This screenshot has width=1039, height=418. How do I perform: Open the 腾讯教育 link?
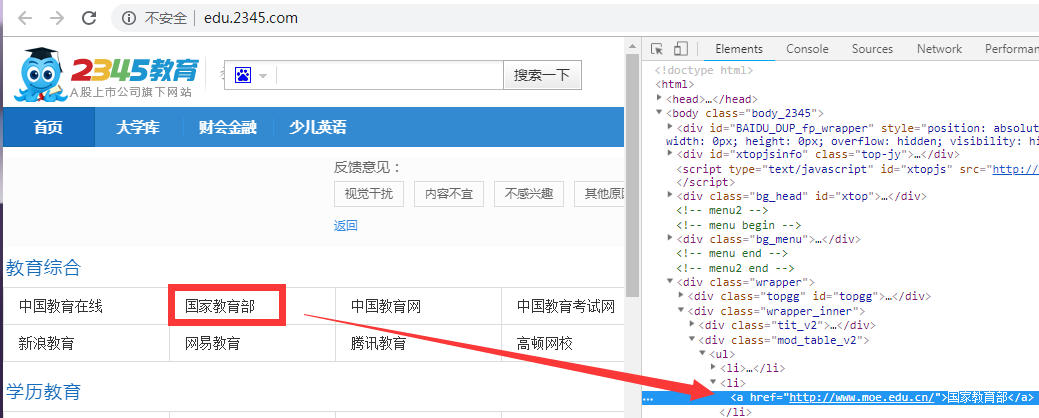(x=378, y=344)
